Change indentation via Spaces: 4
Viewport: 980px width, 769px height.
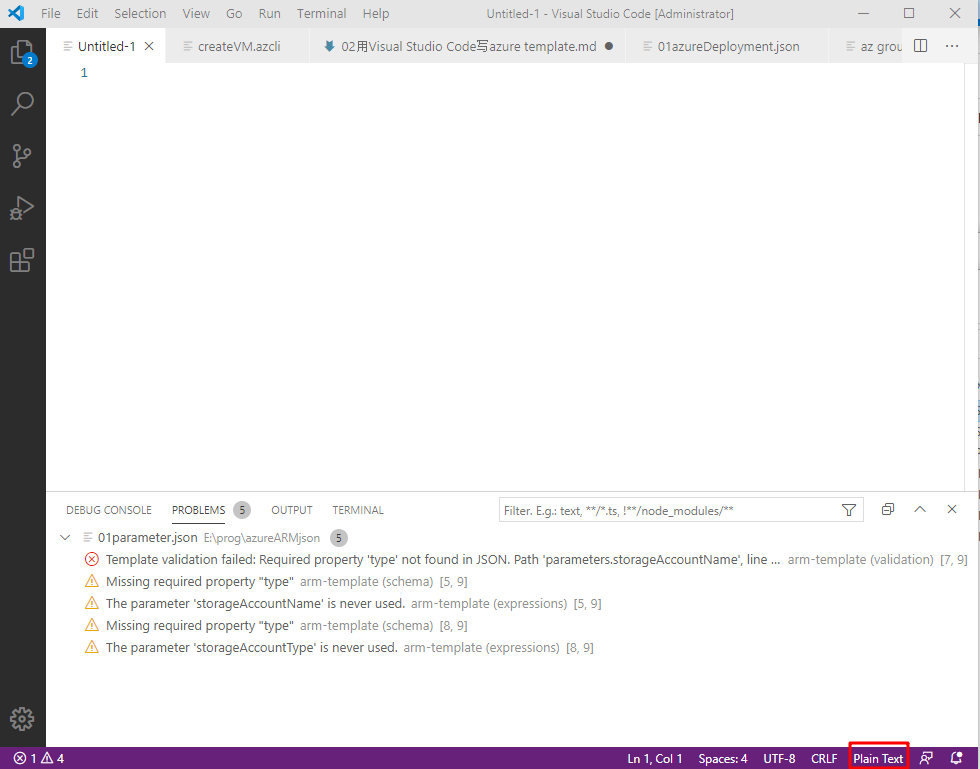722,758
